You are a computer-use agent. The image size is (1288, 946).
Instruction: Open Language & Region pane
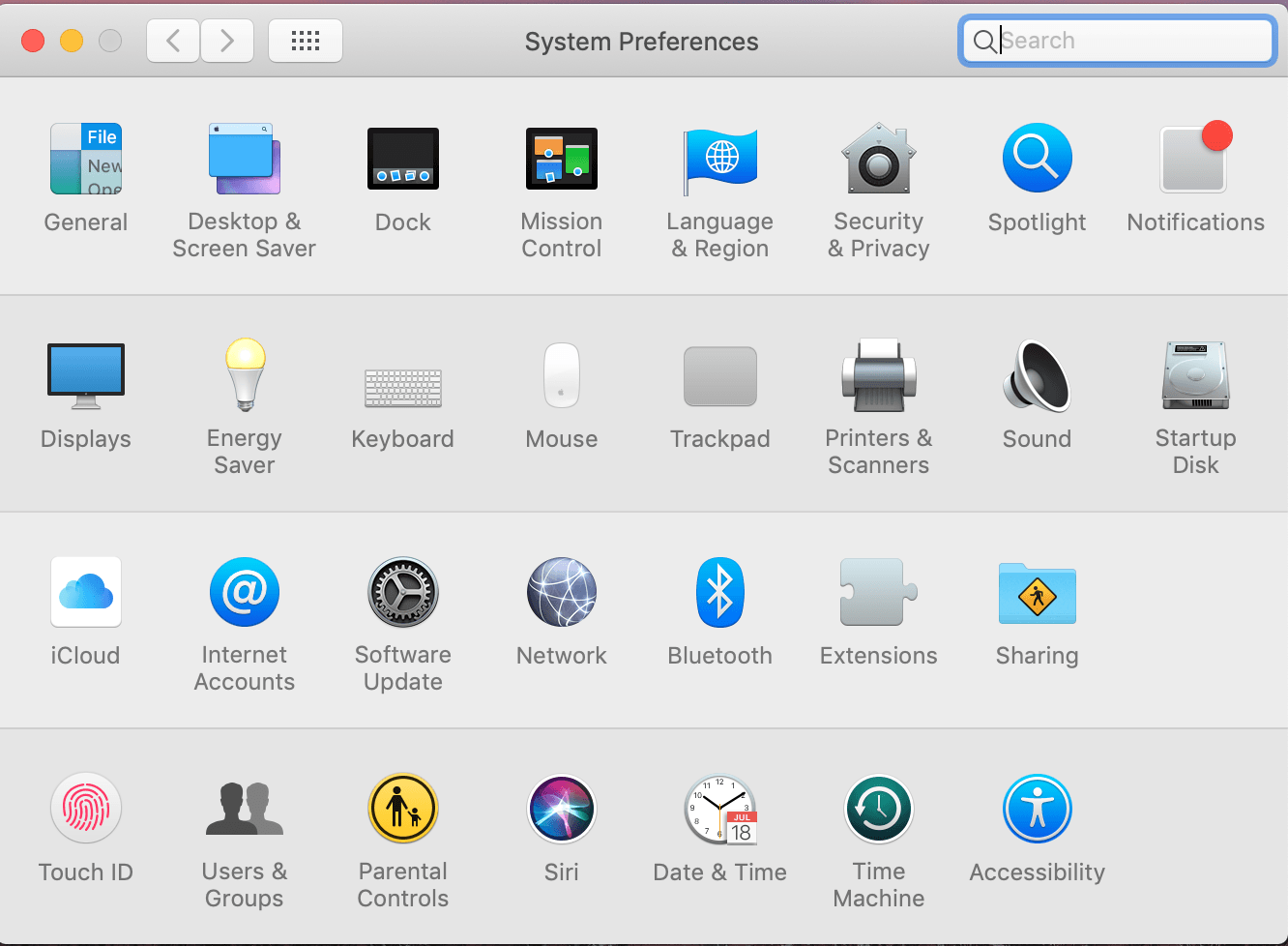coord(720,161)
